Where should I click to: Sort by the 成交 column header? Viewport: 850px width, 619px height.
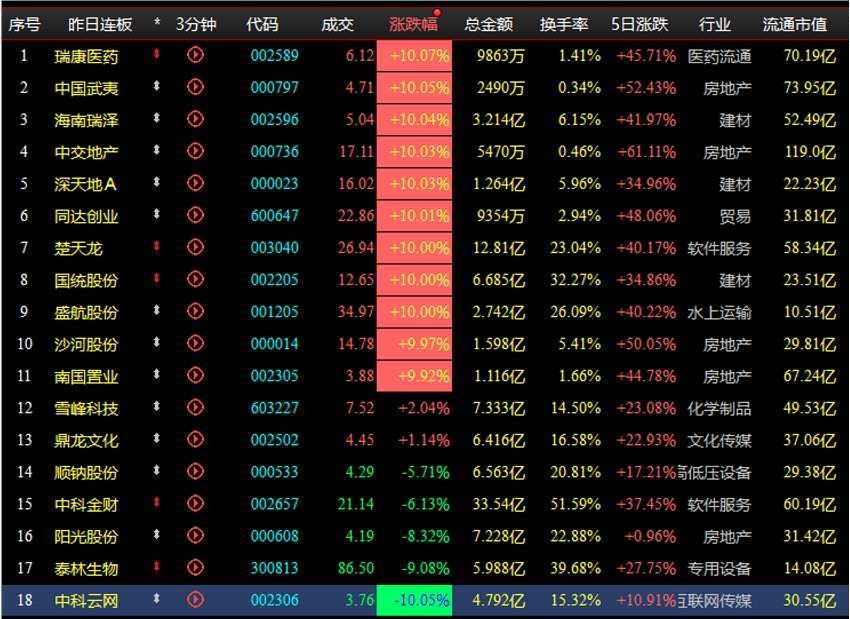pos(337,24)
